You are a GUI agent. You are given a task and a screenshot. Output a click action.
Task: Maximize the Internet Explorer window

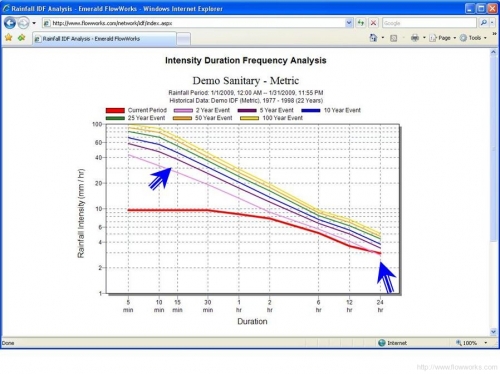tap(481, 8)
